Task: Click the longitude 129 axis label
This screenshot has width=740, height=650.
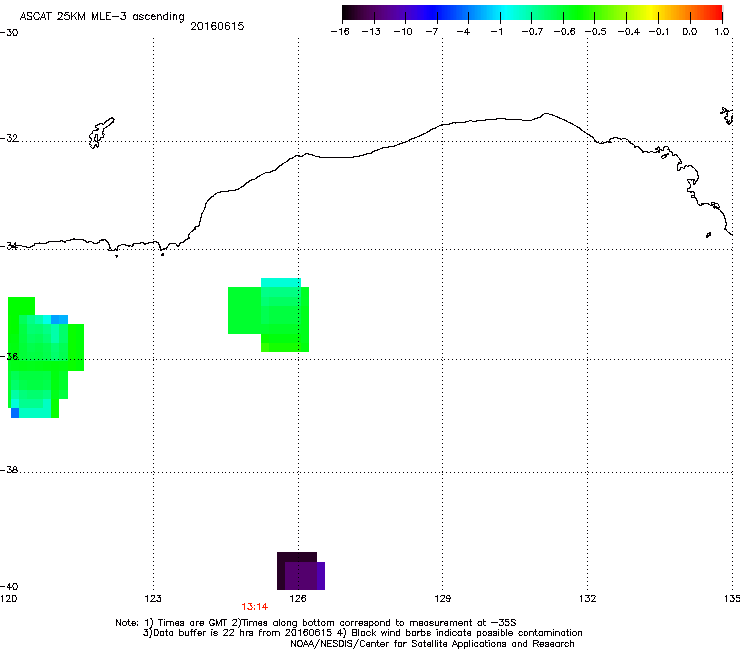Action: tap(443, 599)
